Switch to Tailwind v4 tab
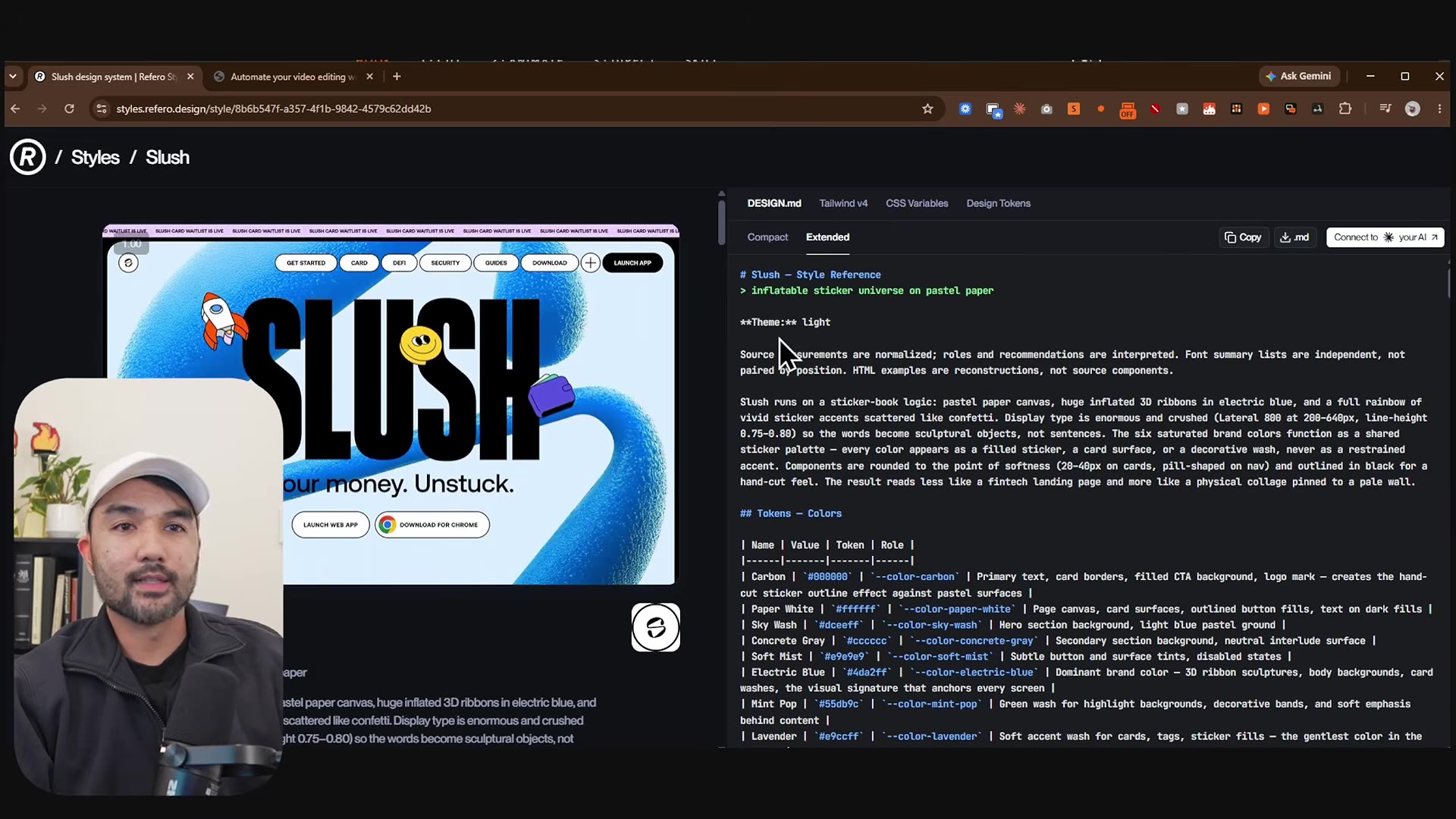1456x819 pixels. point(843,203)
